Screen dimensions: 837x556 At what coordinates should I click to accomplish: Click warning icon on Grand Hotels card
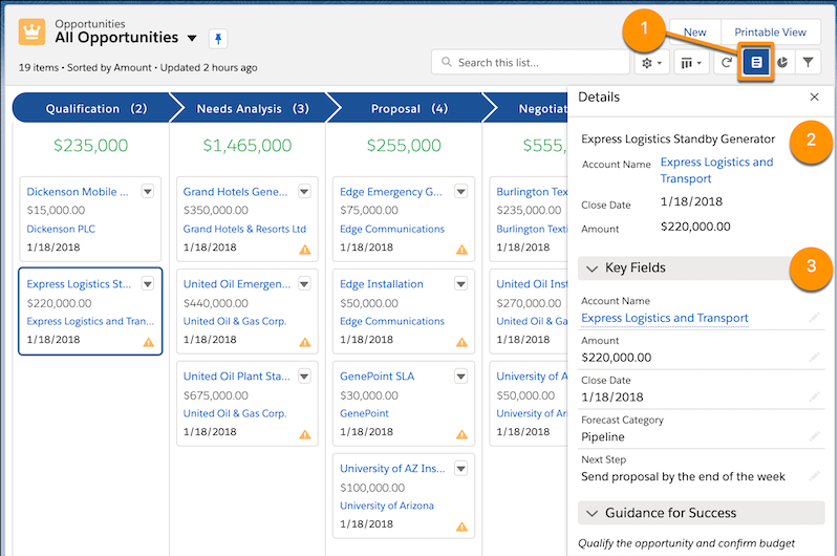[x=305, y=250]
